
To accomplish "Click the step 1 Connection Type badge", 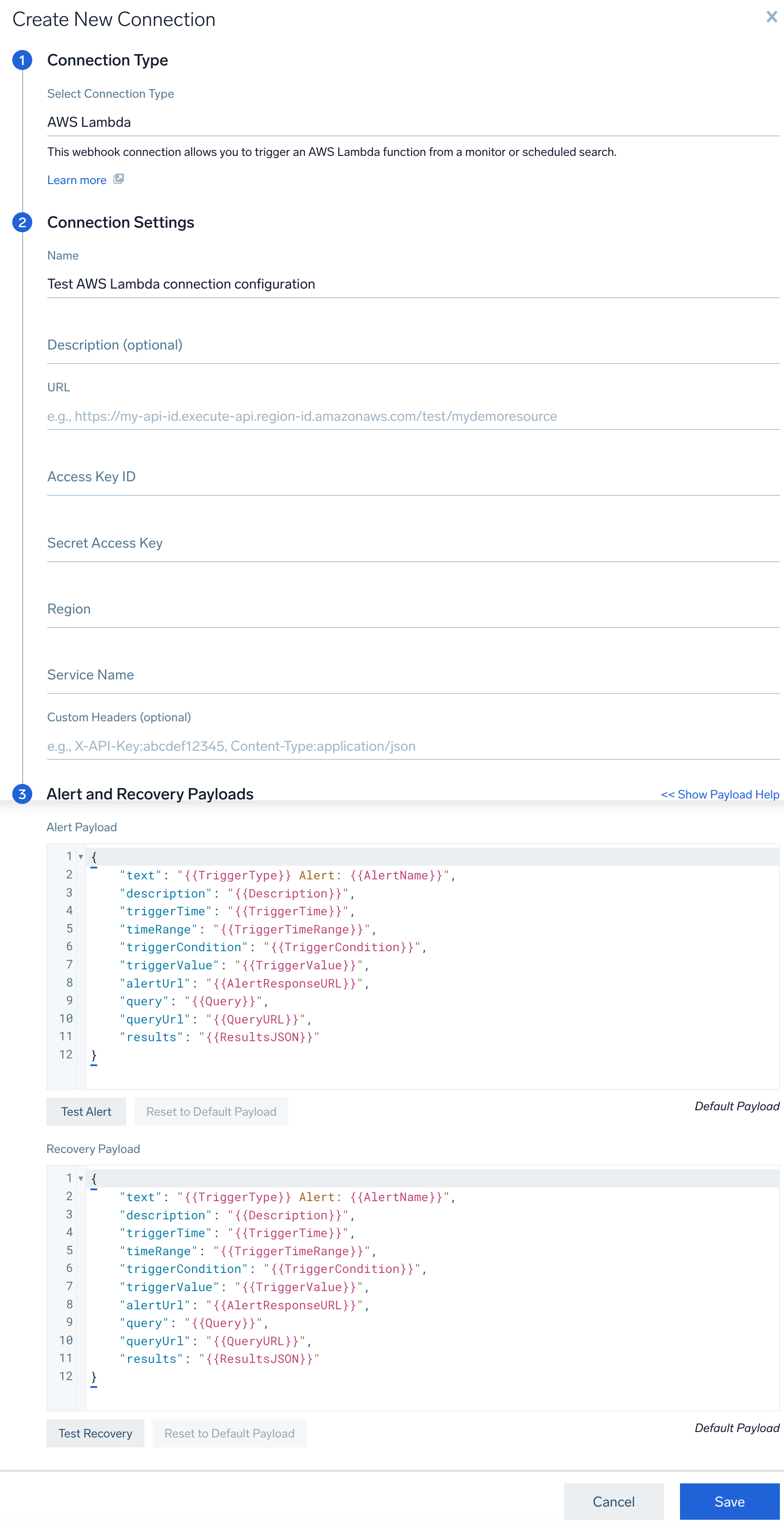I will click(x=22, y=60).
